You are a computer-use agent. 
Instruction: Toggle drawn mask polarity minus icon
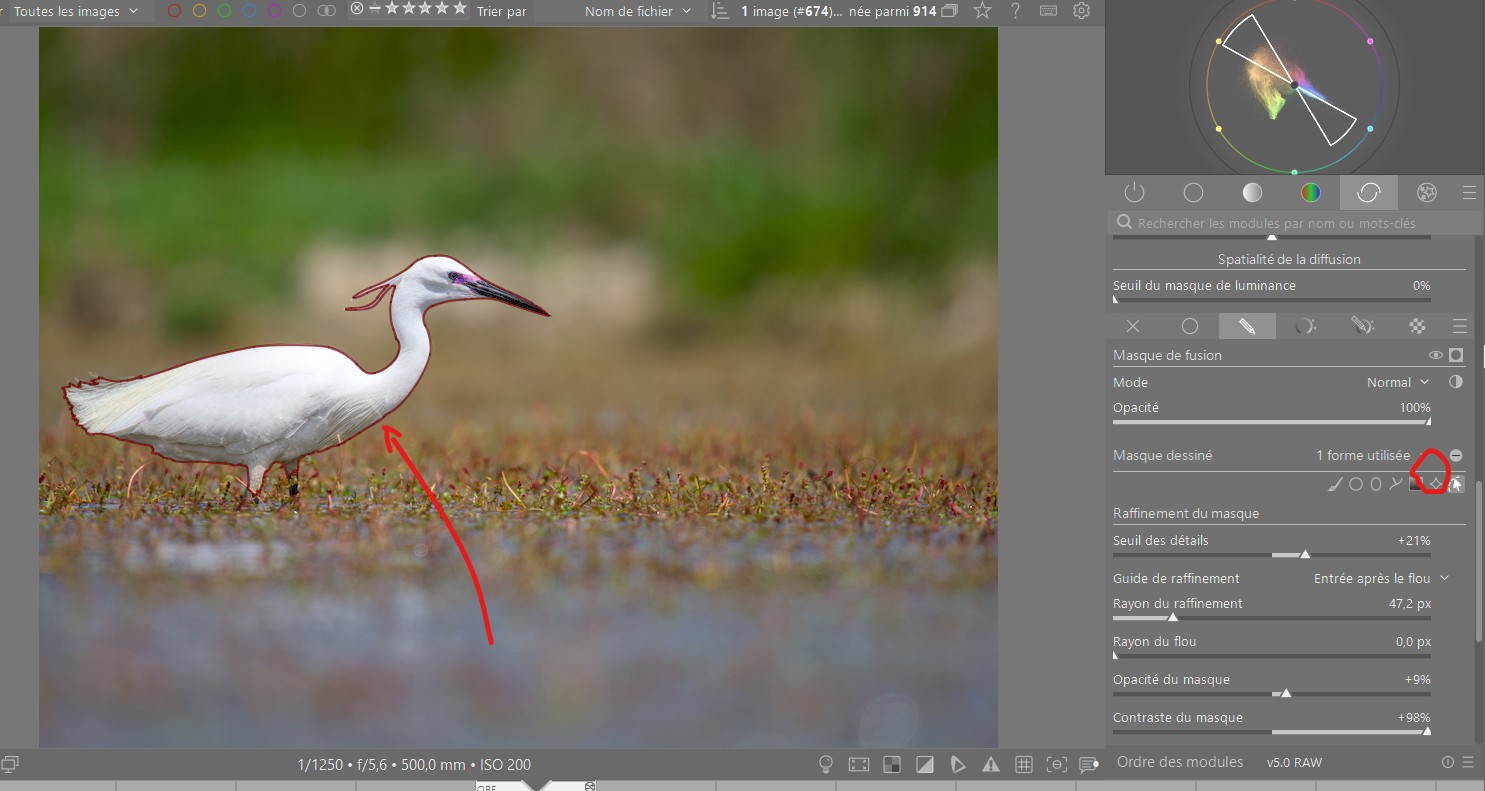pos(1456,455)
